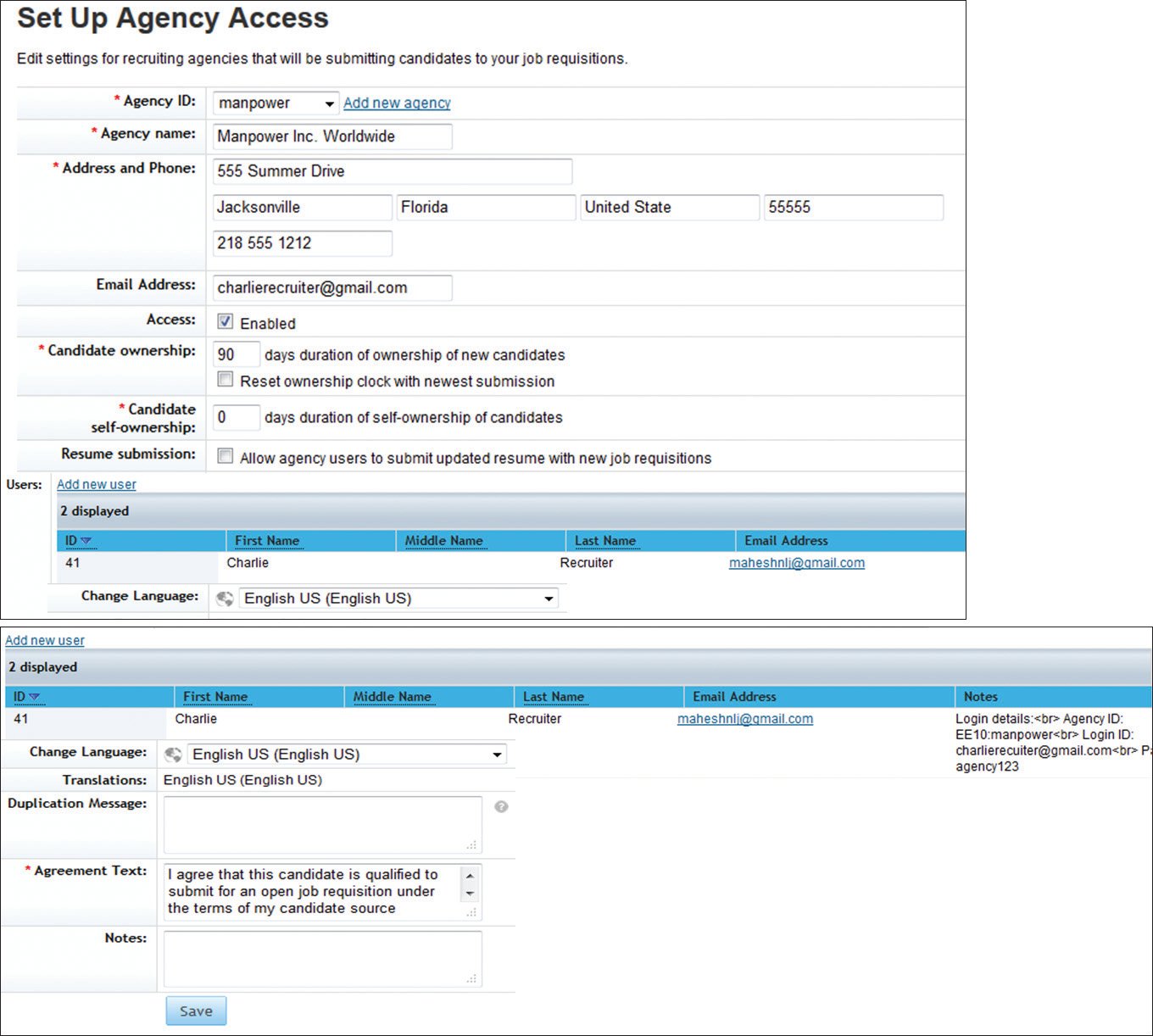Click lower Add new user link
The image size is (1153, 1036).
pyautogui.click(x=45, y=640)
